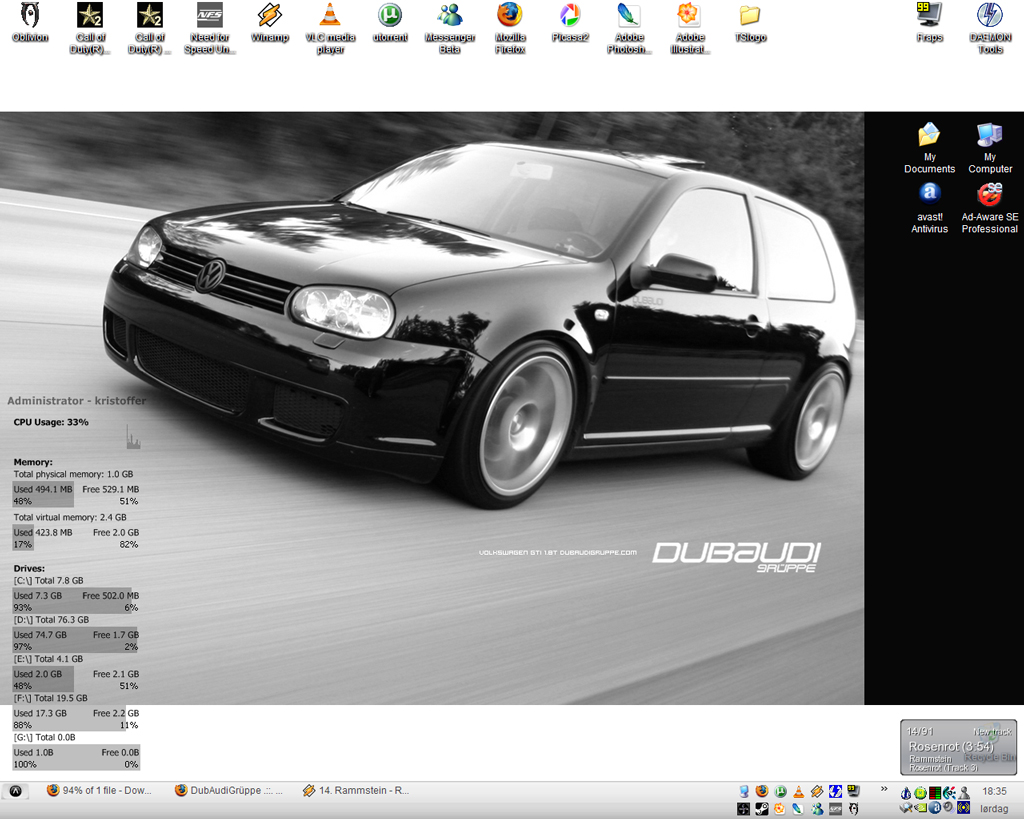The height and width of the screenshot is (819, 1024).
Task: Click the '[F:\] Total 19.5 GB' line
Action: [50, 698]
